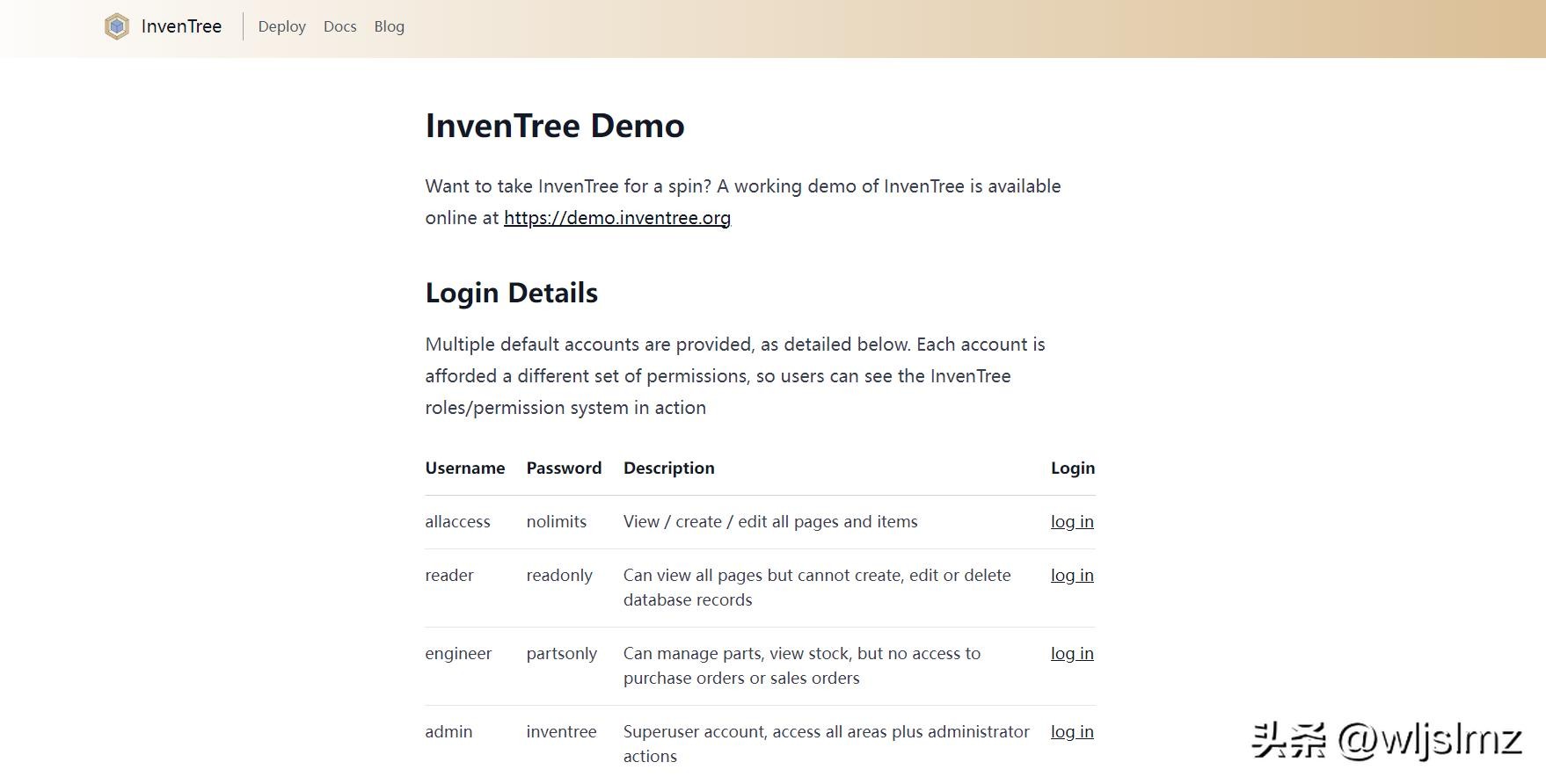Click the Login Details section heading
1546x784 pixels.
pos(511,293)
